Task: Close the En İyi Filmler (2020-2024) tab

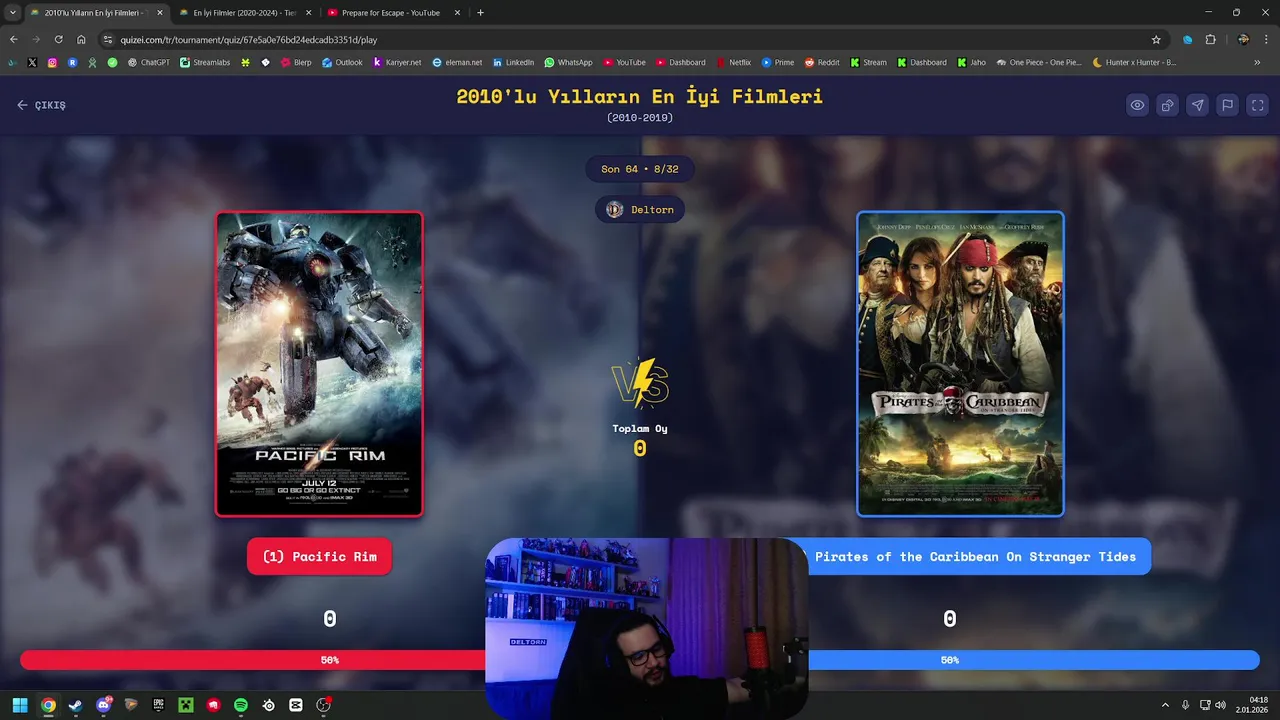Action: [308, 13]
